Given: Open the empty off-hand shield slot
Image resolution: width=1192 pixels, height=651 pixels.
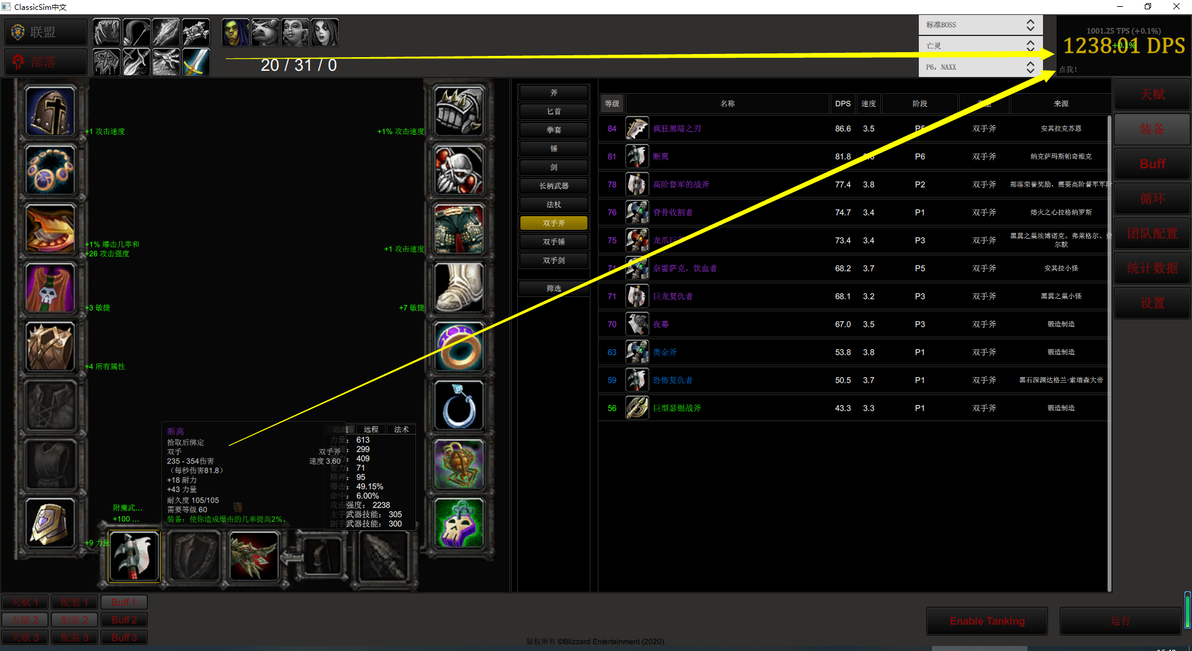Looking at the screenshot, I should pyautogui.click(x=194, y=557).
